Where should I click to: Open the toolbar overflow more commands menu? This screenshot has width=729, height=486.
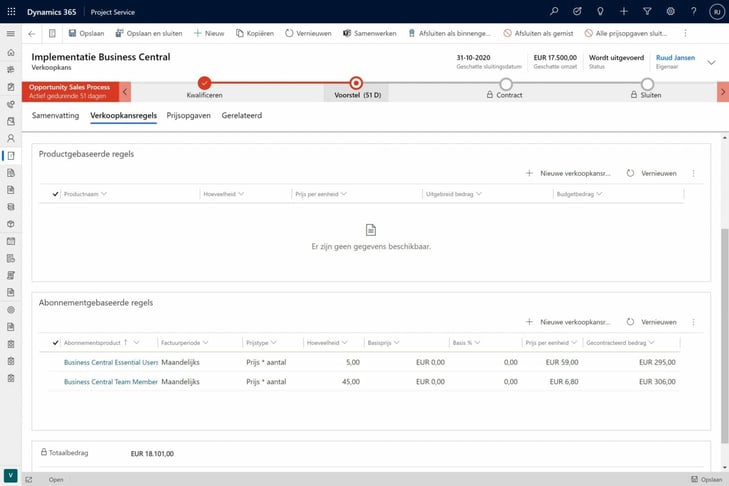click(685, 33)
